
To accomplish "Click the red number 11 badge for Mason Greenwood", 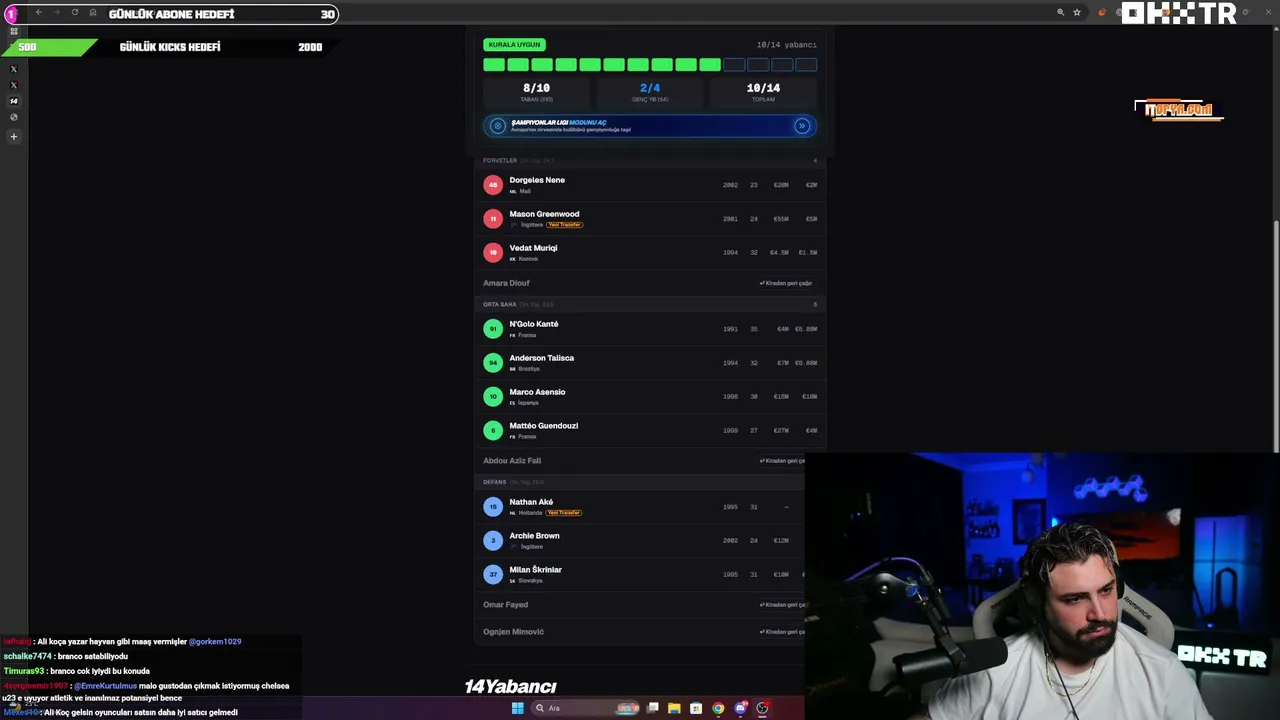I will pos(493,219).
